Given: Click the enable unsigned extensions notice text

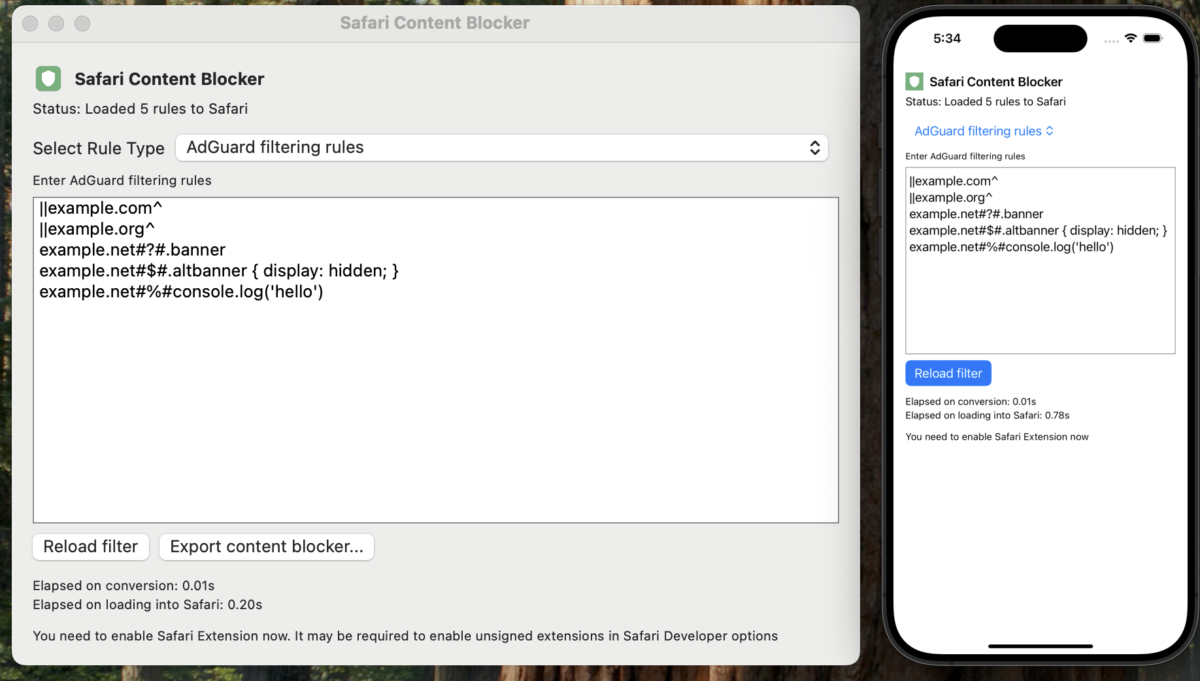Looking at the screenshot, I should point(405,636).
